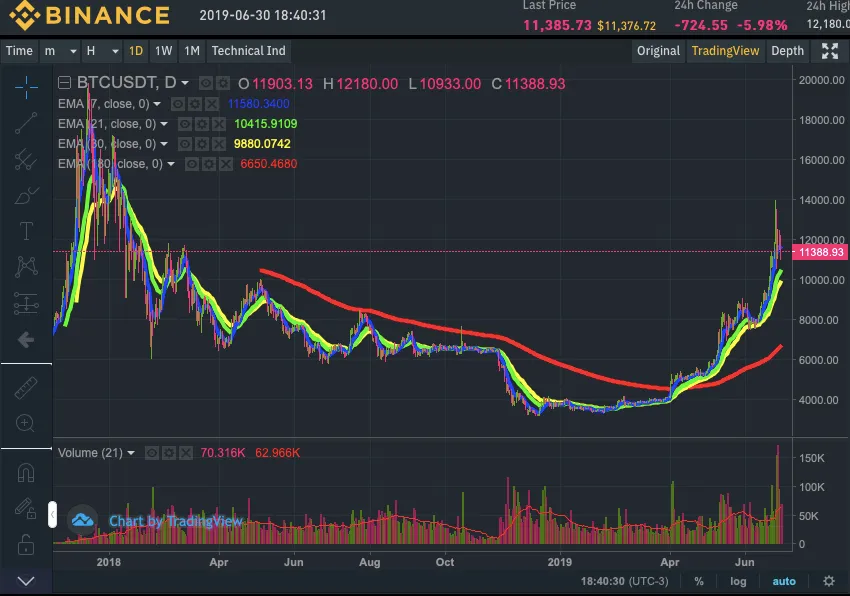Select the trend line drawing tool
The image size is (850, 596).
pyautogui.click(x=26, y=123)
